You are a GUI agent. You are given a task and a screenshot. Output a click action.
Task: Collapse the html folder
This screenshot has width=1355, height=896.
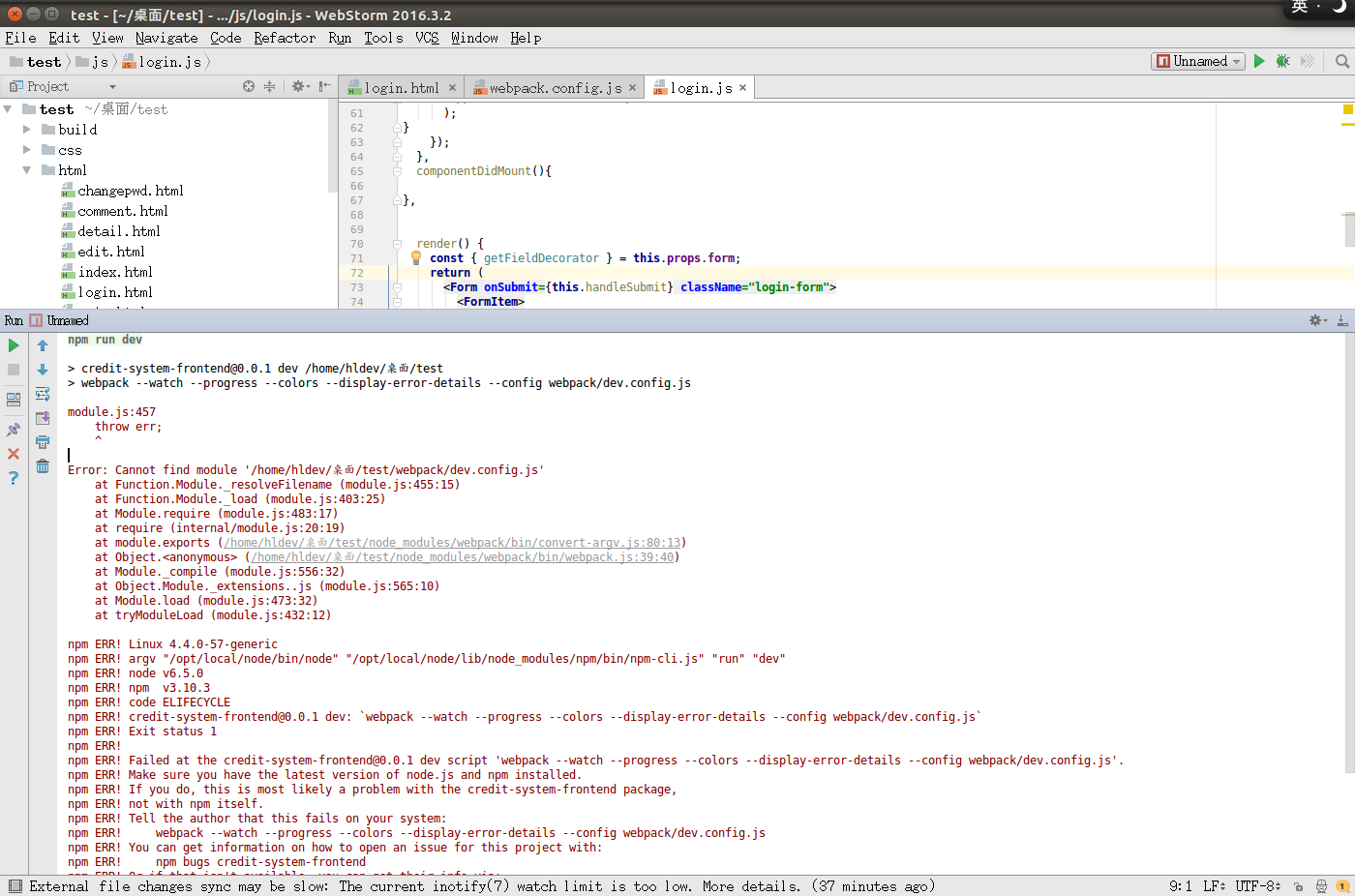tap(27, 169)
